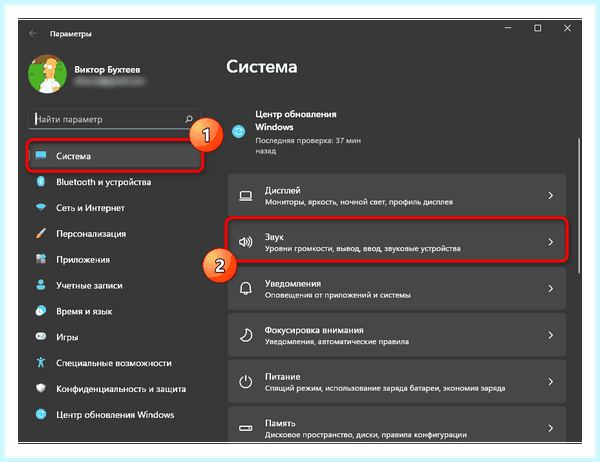Open Виктор Бухтеев account name
Image resolution: width=600 pixels, height=462 pixels.
(107, 70)
